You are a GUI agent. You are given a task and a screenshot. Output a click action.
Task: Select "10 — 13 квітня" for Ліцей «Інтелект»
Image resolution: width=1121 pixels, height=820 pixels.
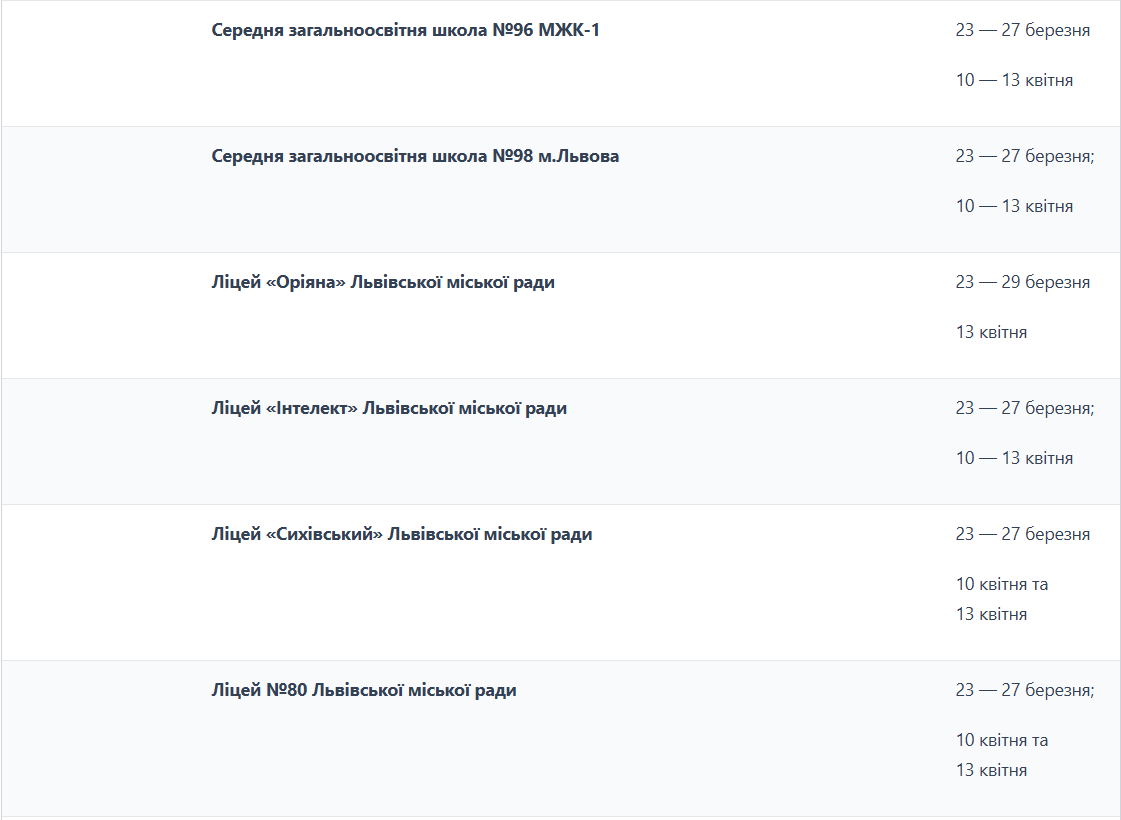[x=1014, y=458]
